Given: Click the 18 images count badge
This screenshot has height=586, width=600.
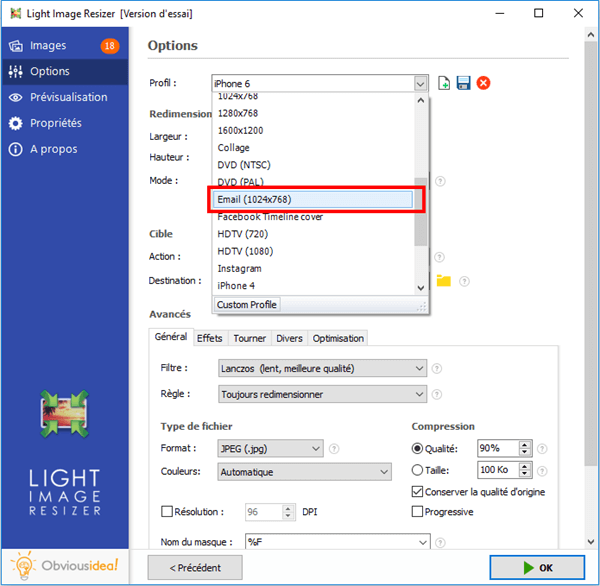Looking at the screenshot, I should (110, 46).
